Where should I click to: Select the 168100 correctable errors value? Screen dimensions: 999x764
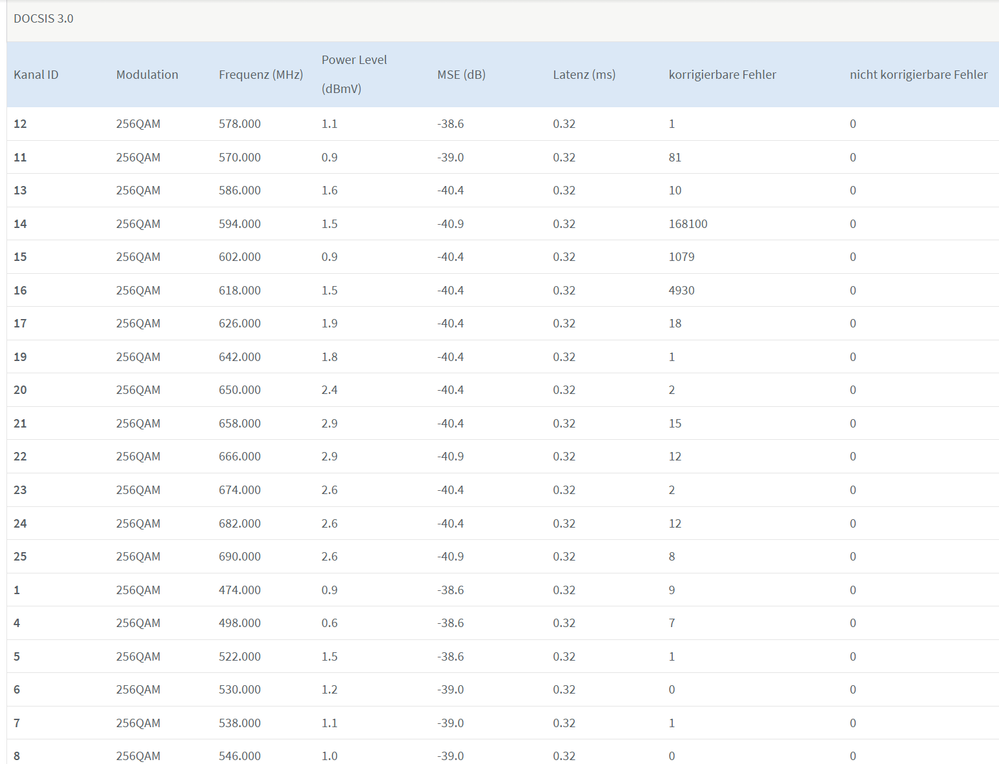click(x=688, y=224)
